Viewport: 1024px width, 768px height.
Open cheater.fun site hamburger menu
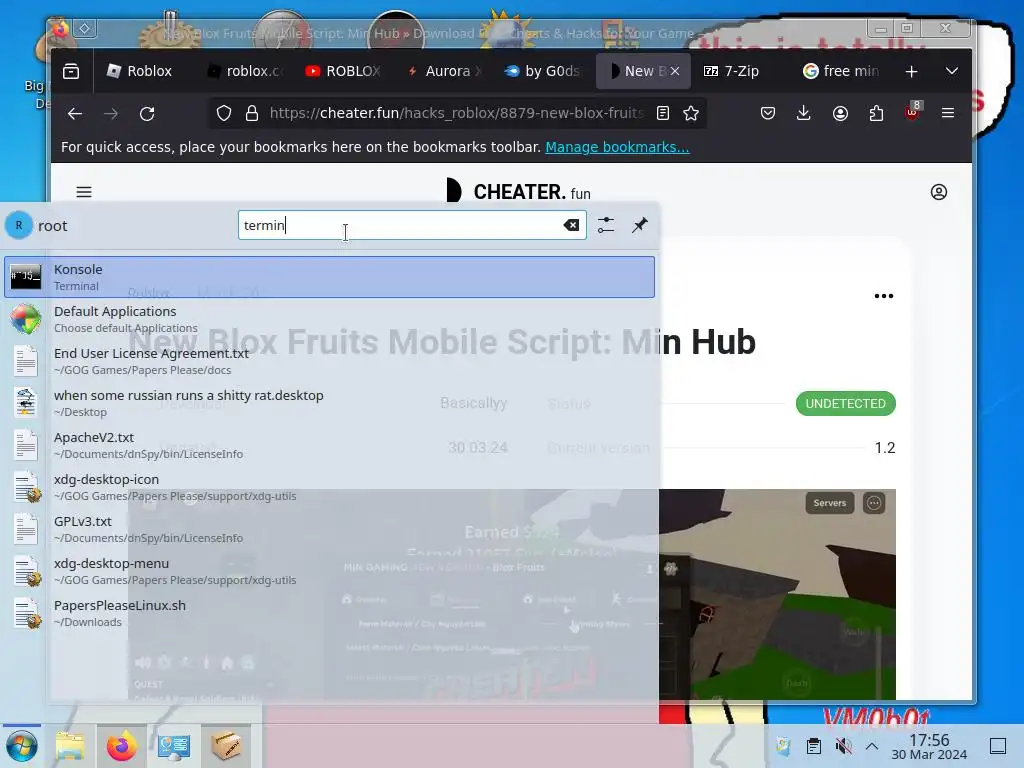tap(84, 192)
